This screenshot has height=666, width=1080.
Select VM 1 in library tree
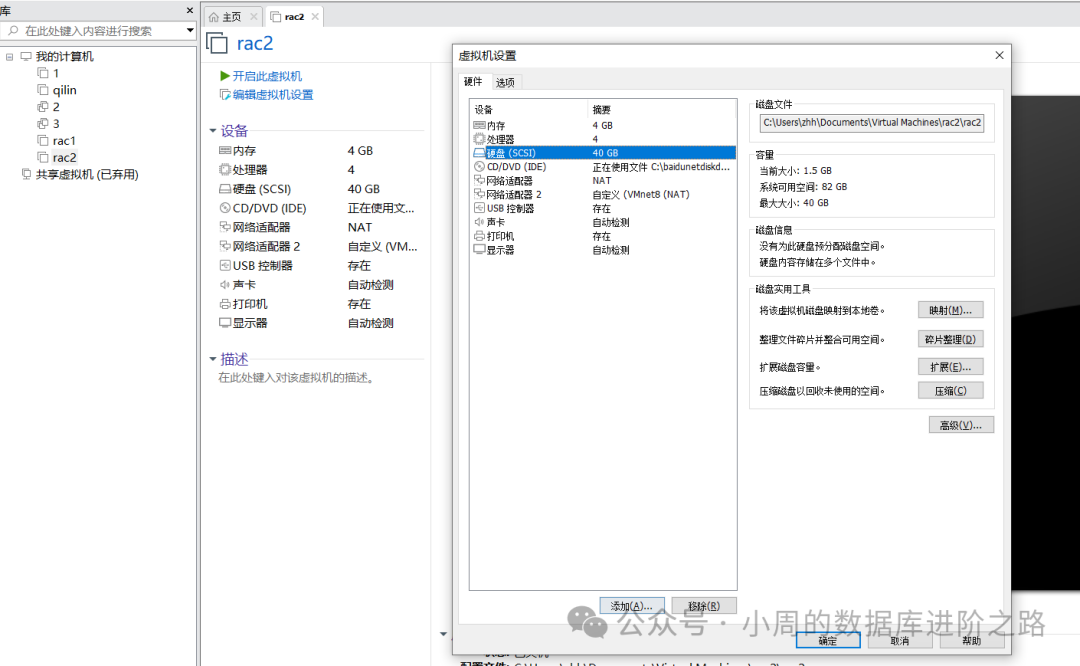point(56,73)
